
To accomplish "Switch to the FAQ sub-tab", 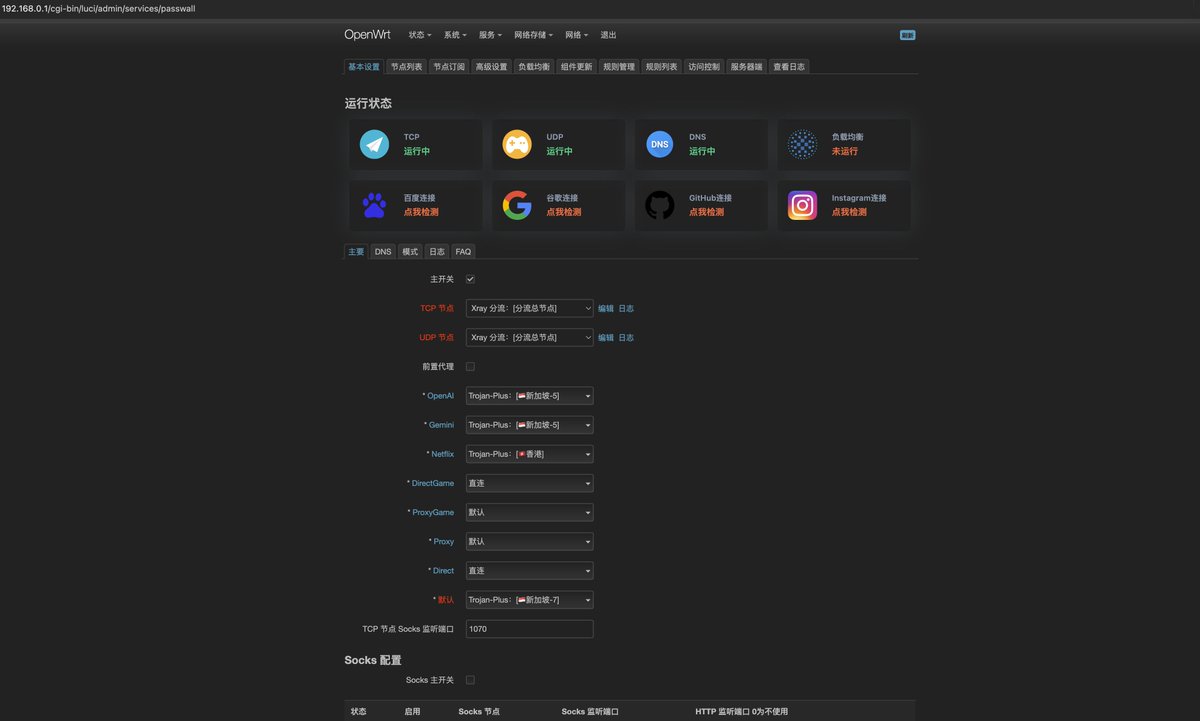I will (x=463, y=252).
